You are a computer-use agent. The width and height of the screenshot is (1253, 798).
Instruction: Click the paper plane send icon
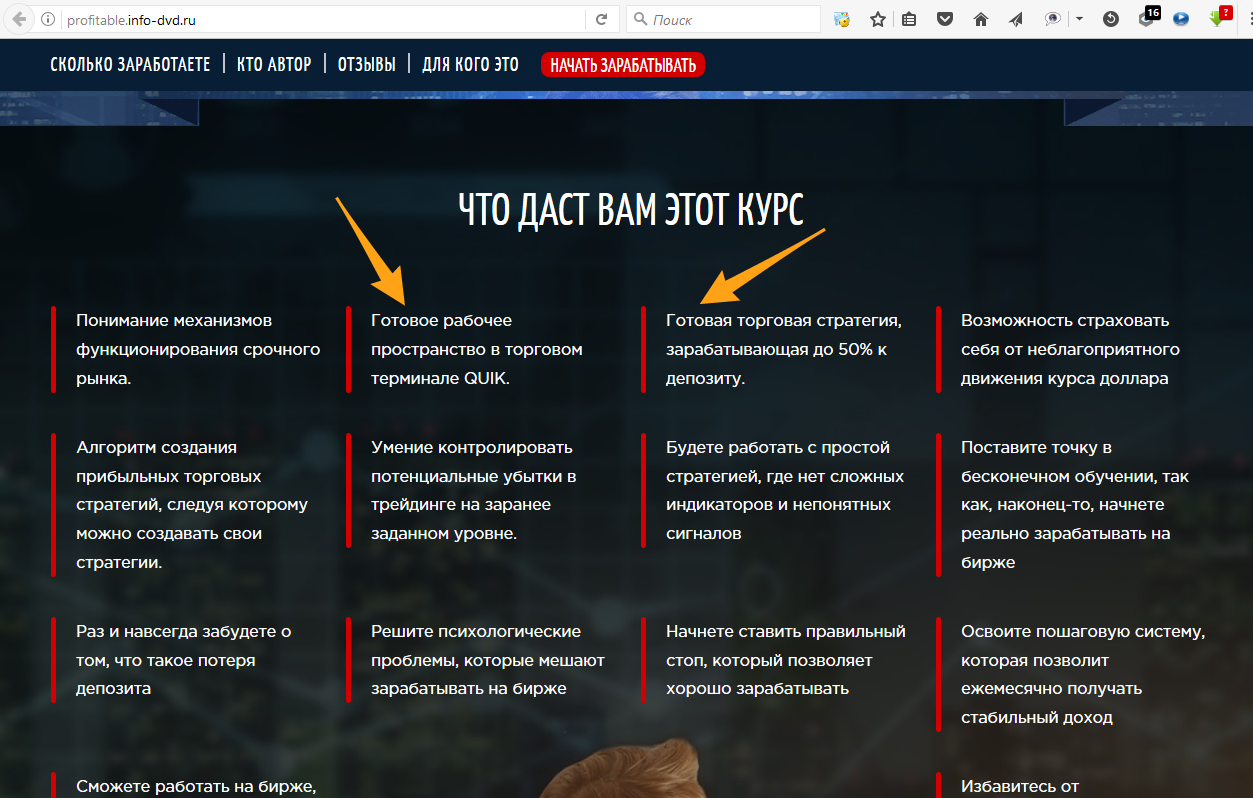(1016, 19)
